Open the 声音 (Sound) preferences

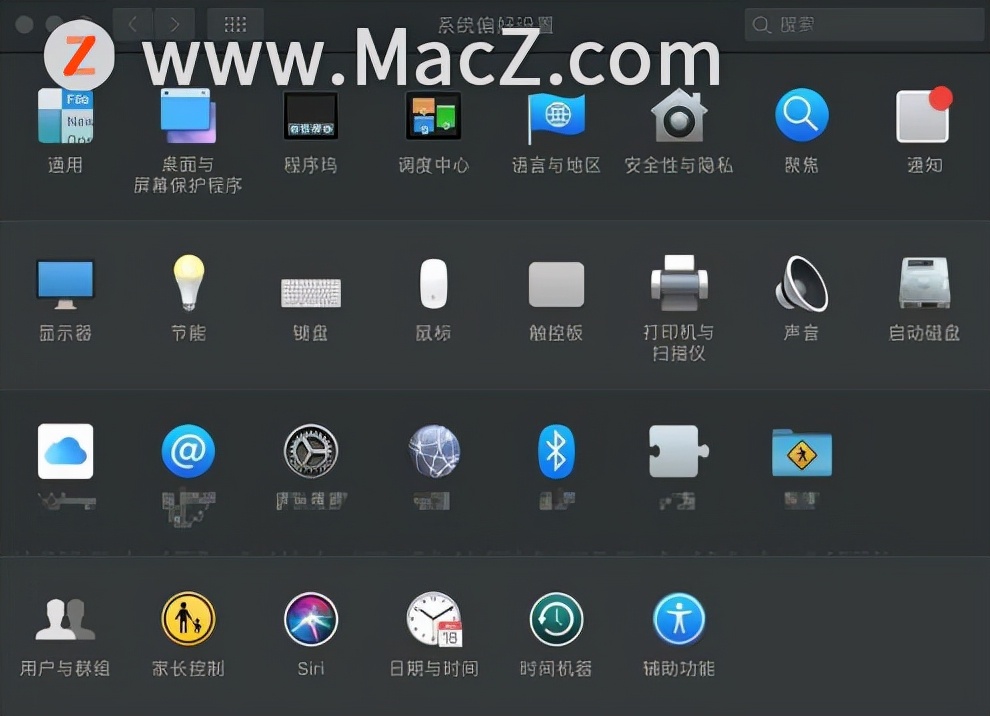pos(800,287)
